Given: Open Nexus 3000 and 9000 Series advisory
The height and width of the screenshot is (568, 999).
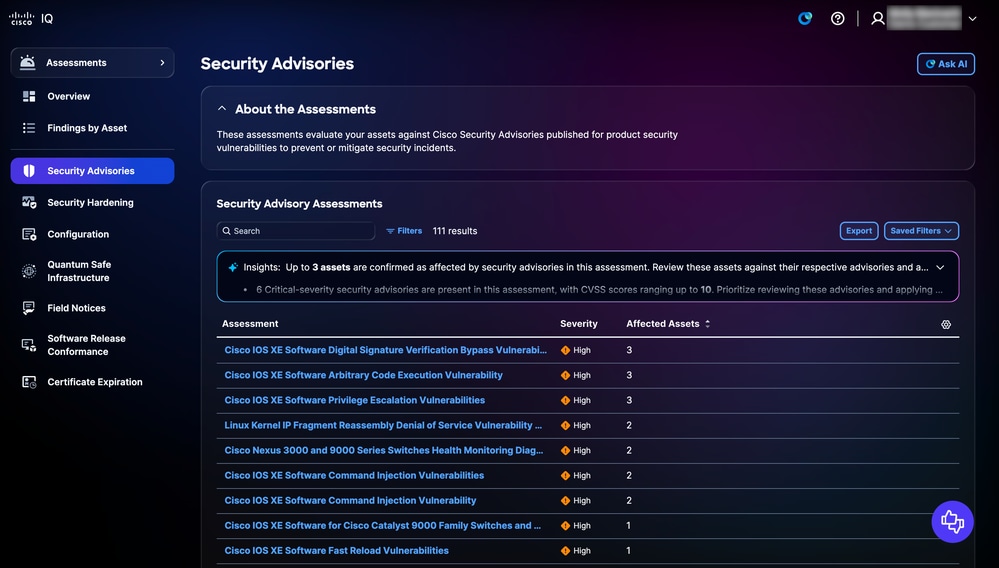Looking at the screenshot, I should [384, 450].
